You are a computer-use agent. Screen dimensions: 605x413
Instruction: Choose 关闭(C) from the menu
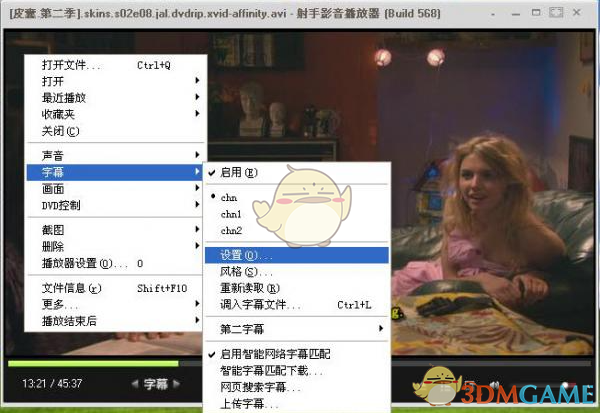(x=115, y=131)
